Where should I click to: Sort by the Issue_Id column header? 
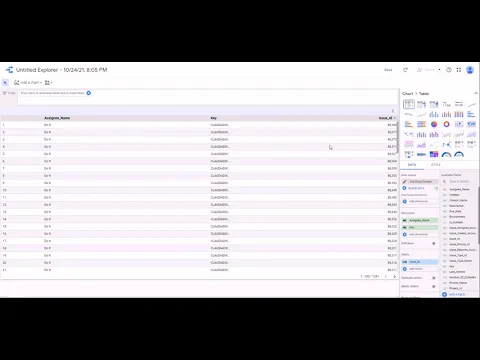[386, 118]
